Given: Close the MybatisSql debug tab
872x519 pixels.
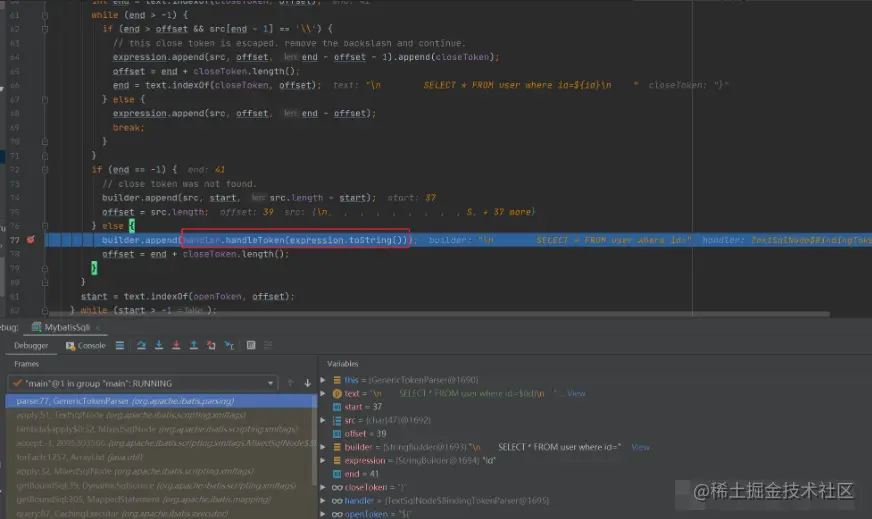Looking at the screenshot, I should [x=98, y=328].
